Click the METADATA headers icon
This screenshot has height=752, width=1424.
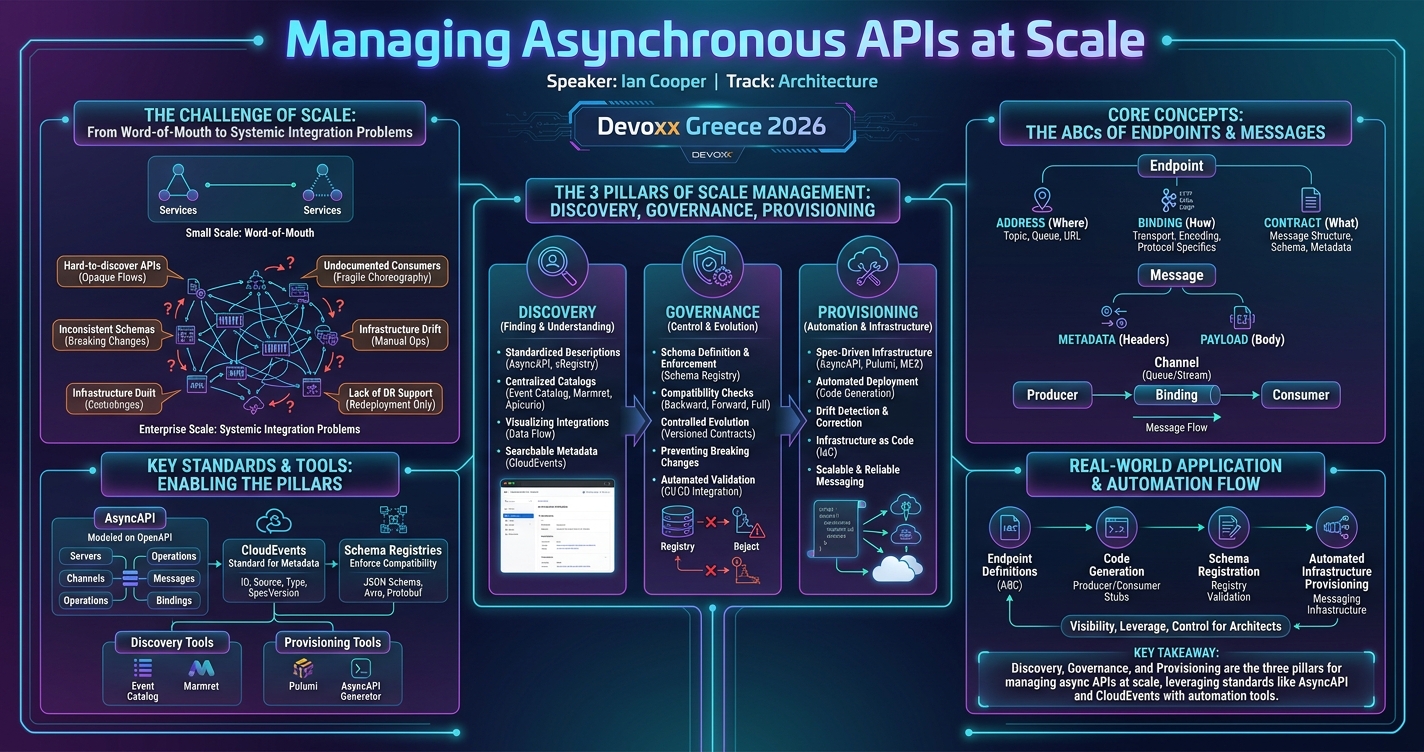1113,317
